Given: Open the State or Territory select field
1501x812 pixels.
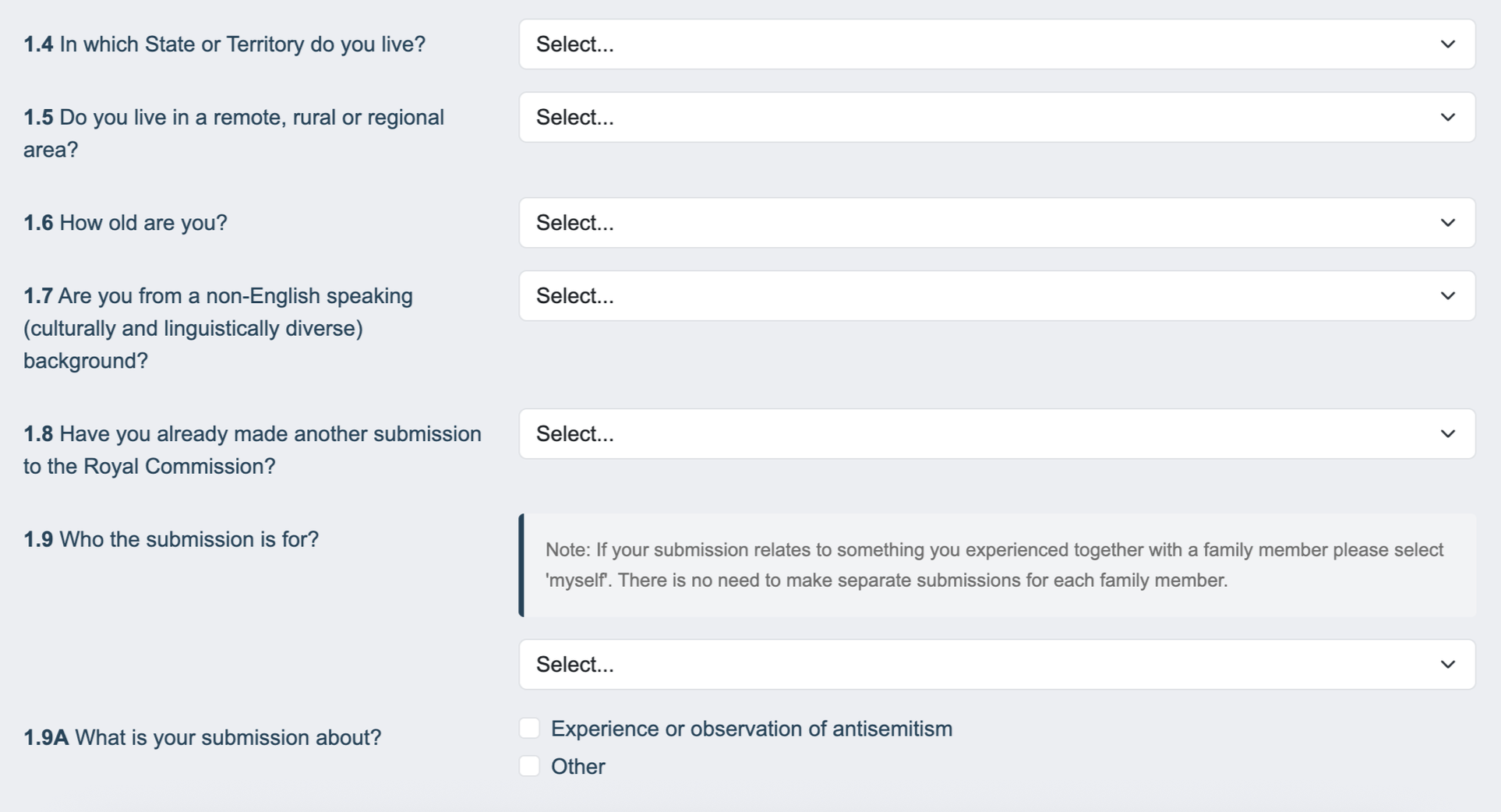Looking at the screenshot, I should click(935, 44).
